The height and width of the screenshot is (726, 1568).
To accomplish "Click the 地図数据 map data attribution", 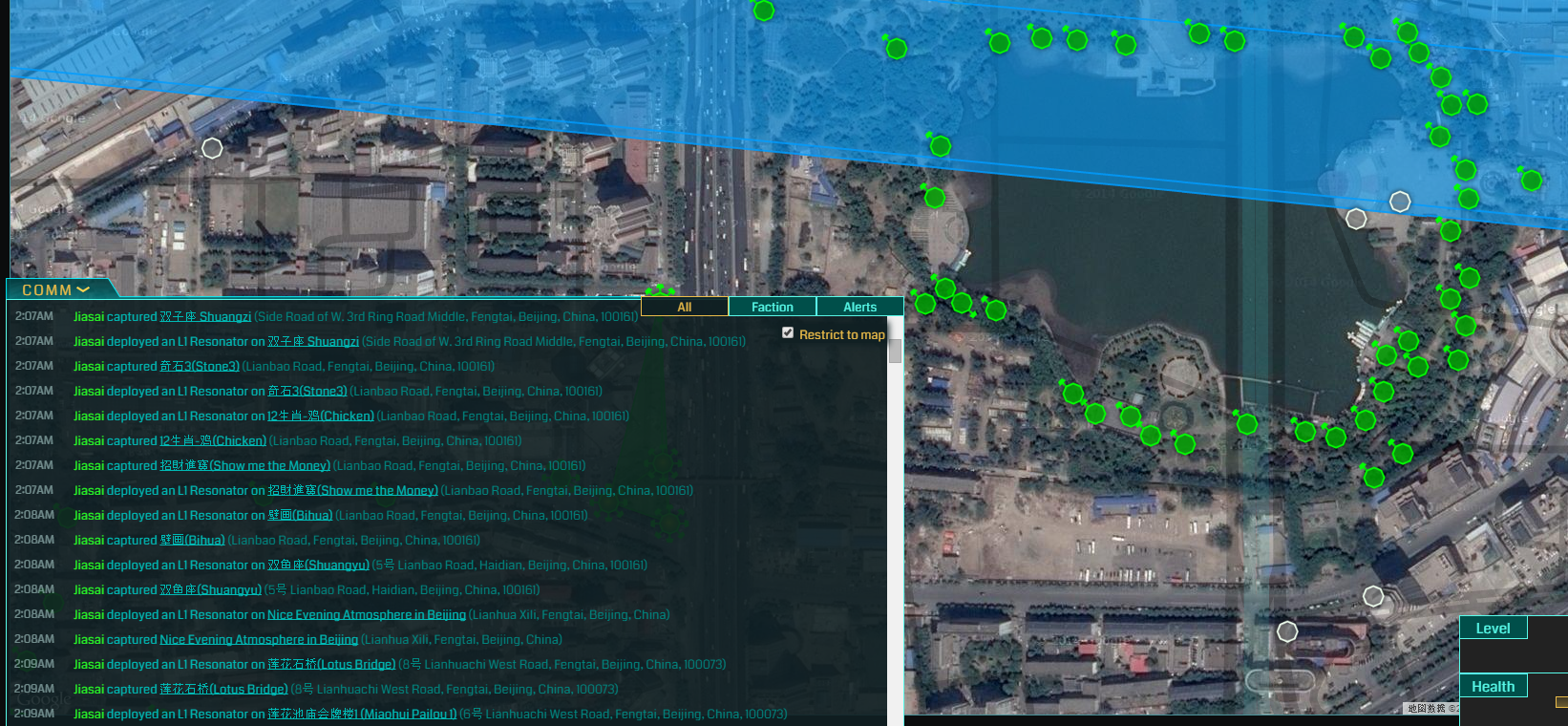I will pyautogui.click(x=1430, y=708).
